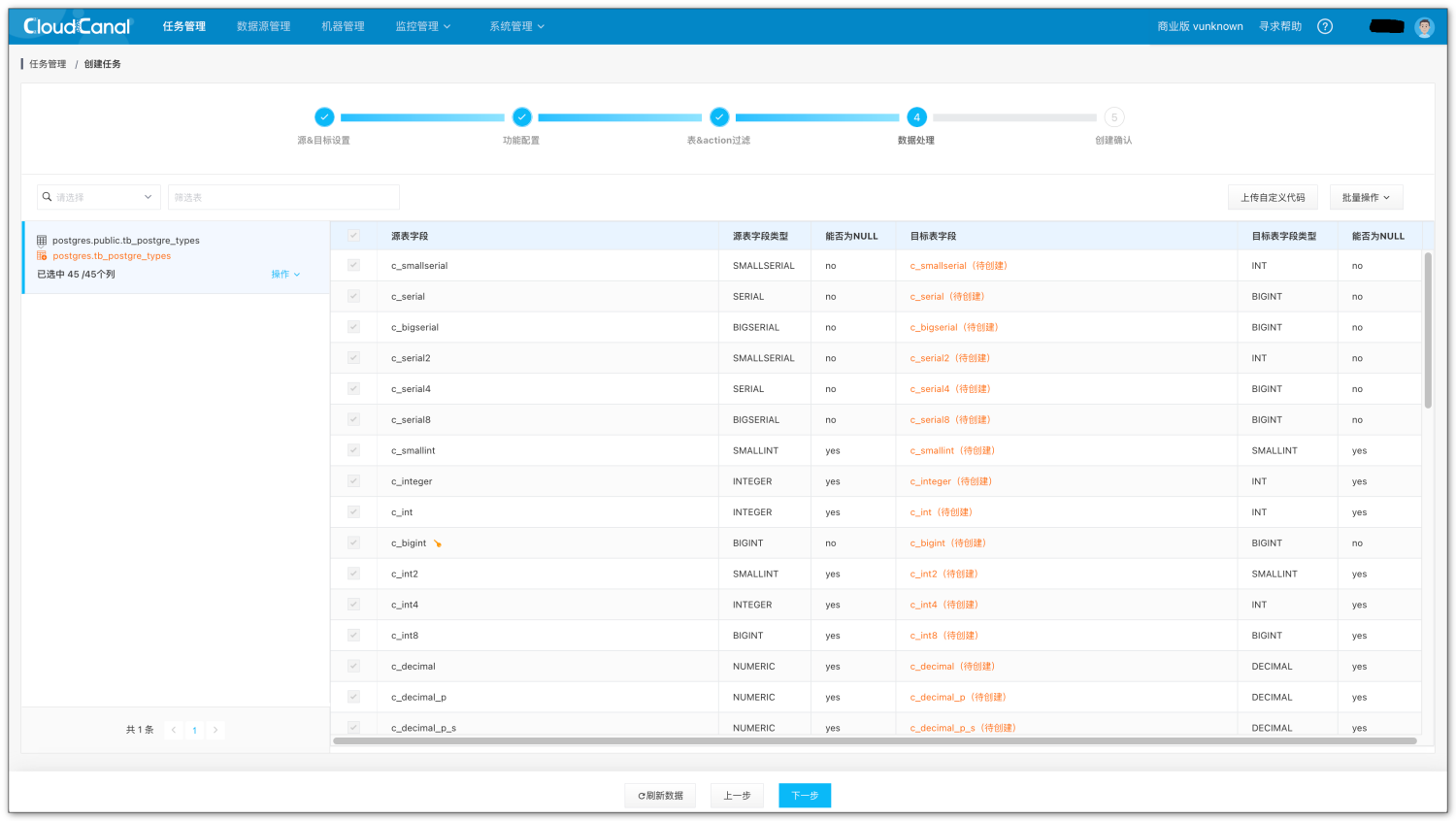Screen dimensions: 1456x821
Task: Uncheck the c_smallserial row checkbox
Action: click(x=352, y=265)
